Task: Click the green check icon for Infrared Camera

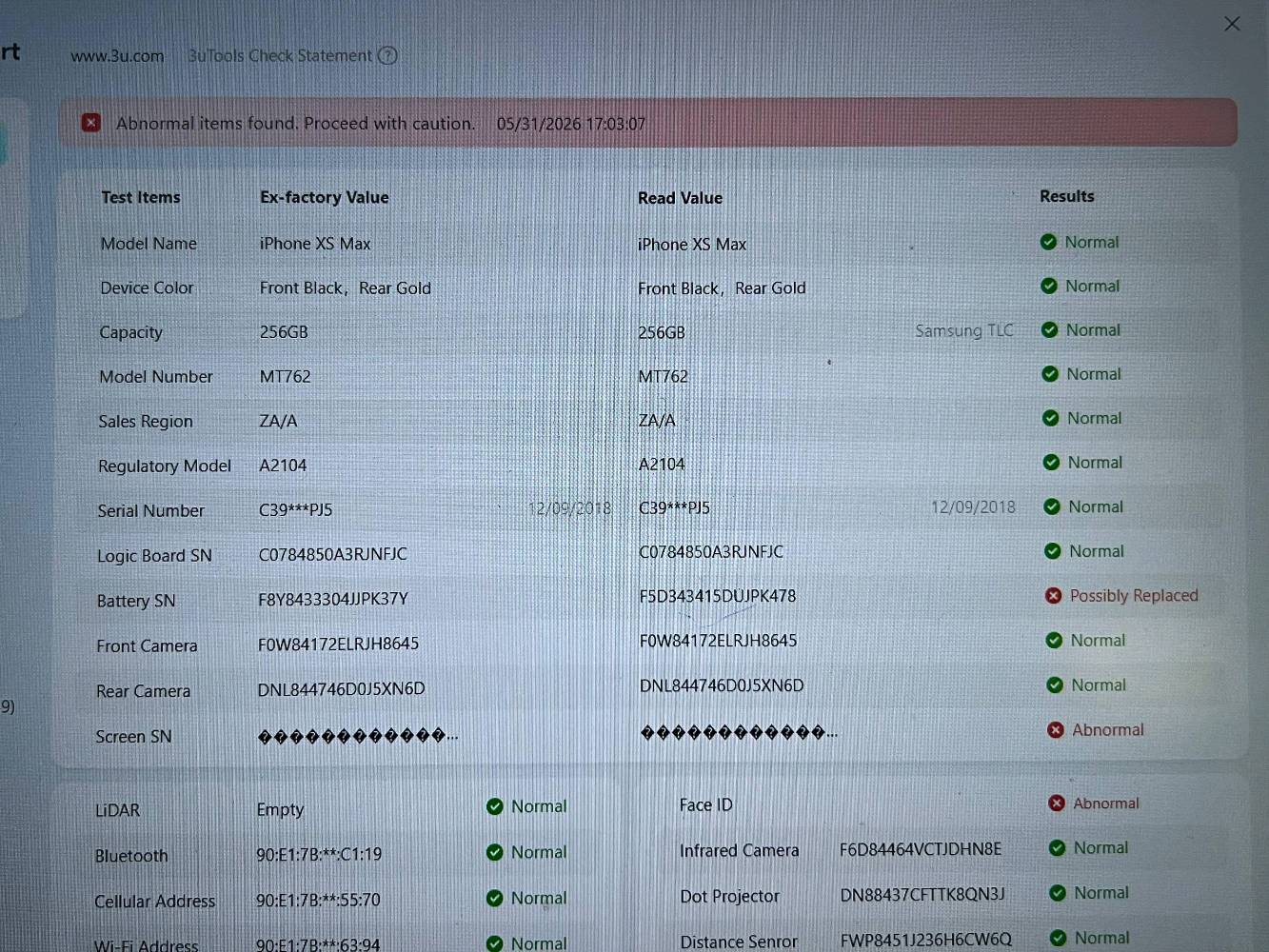Action: [x=1057, y=847]
